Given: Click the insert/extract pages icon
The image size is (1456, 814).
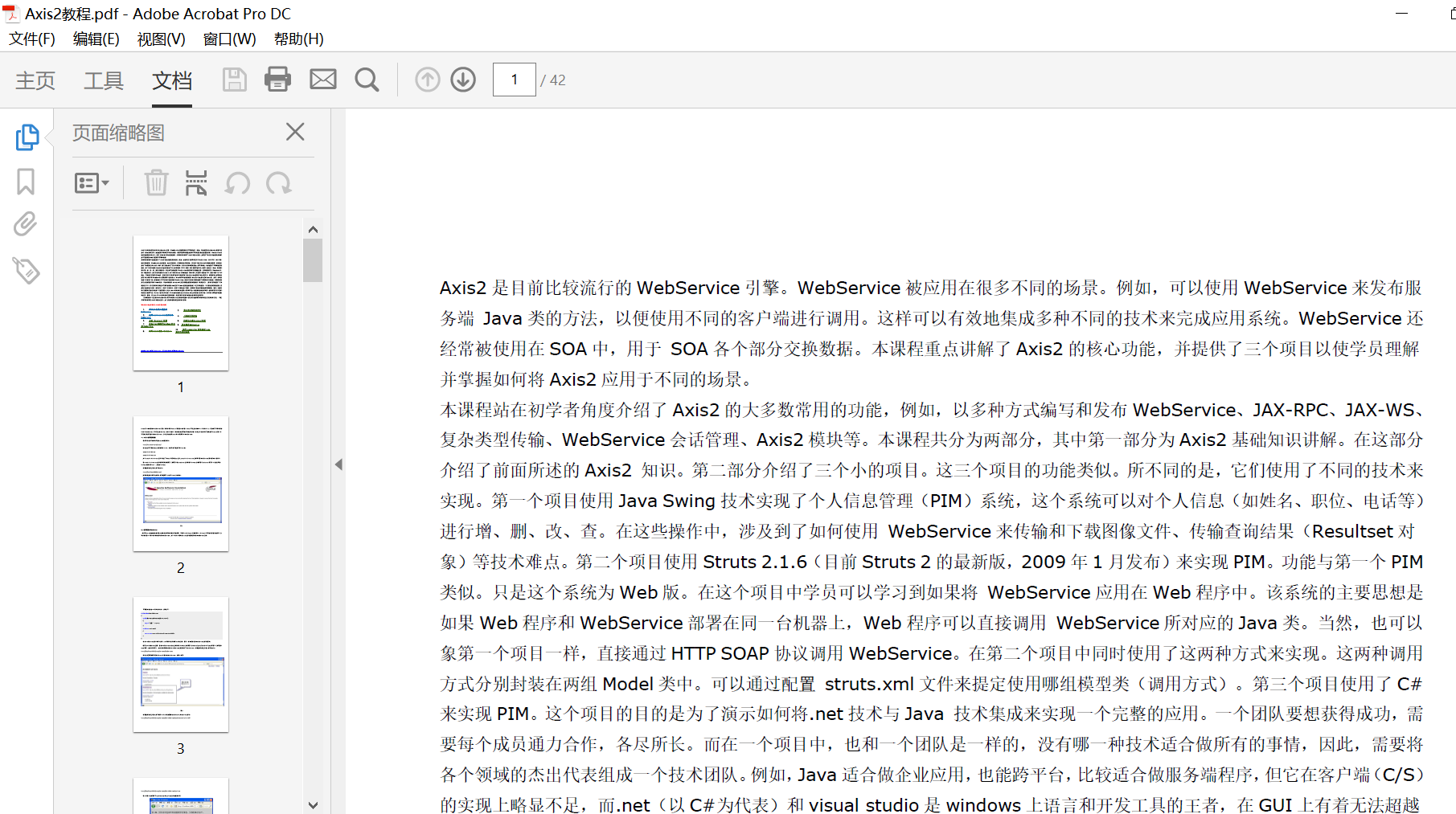Looking at the screenshot, I should pyautogui.click(x=196, y=183).
